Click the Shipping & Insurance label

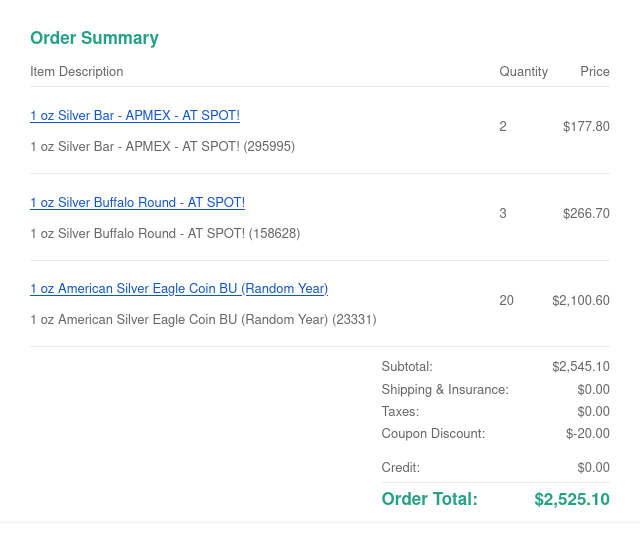[x=445, y=389]
